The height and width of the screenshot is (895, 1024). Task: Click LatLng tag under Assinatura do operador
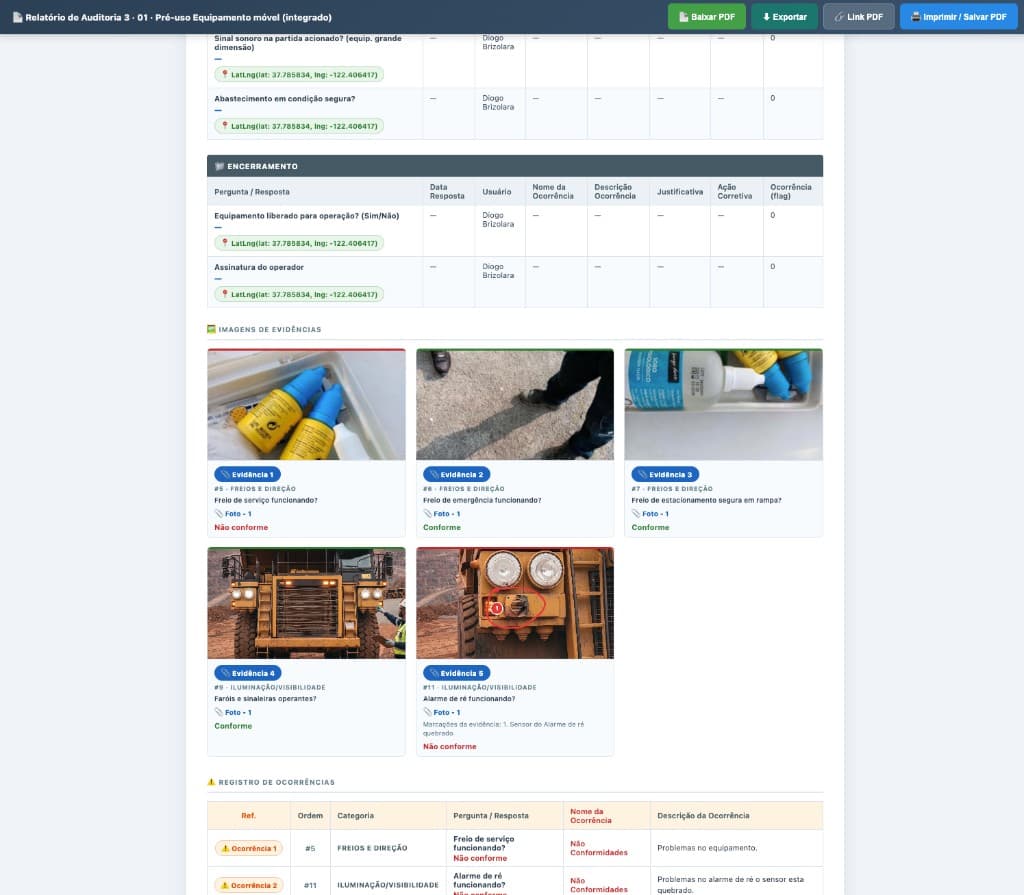299,295
